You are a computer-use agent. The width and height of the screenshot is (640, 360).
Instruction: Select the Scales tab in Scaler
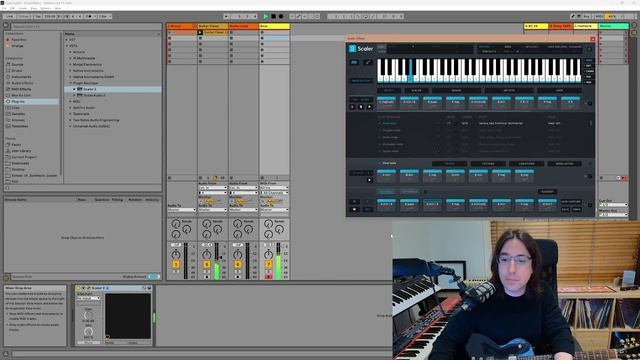[x=416, y=90]
